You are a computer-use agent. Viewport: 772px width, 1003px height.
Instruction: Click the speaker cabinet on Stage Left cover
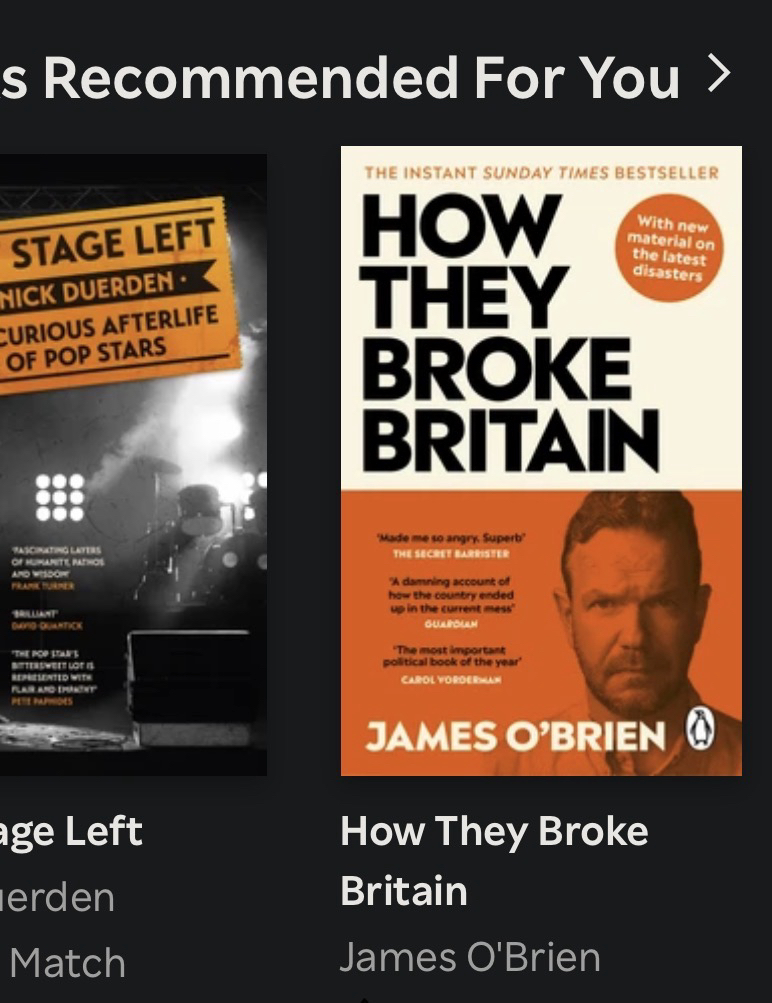[191, 686]
